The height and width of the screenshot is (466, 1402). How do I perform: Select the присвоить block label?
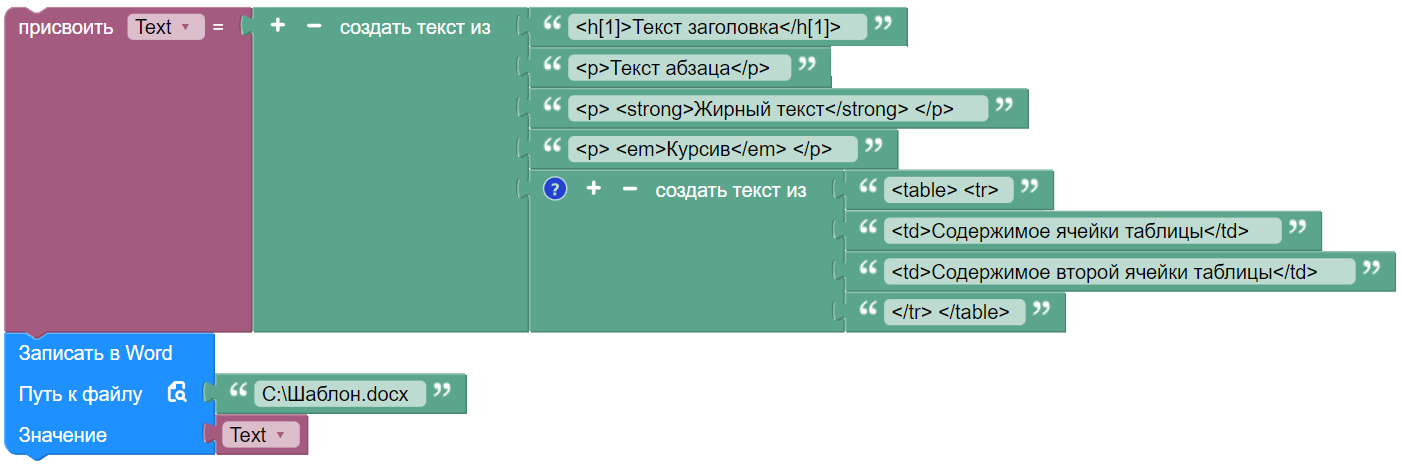tap(66, 28)
